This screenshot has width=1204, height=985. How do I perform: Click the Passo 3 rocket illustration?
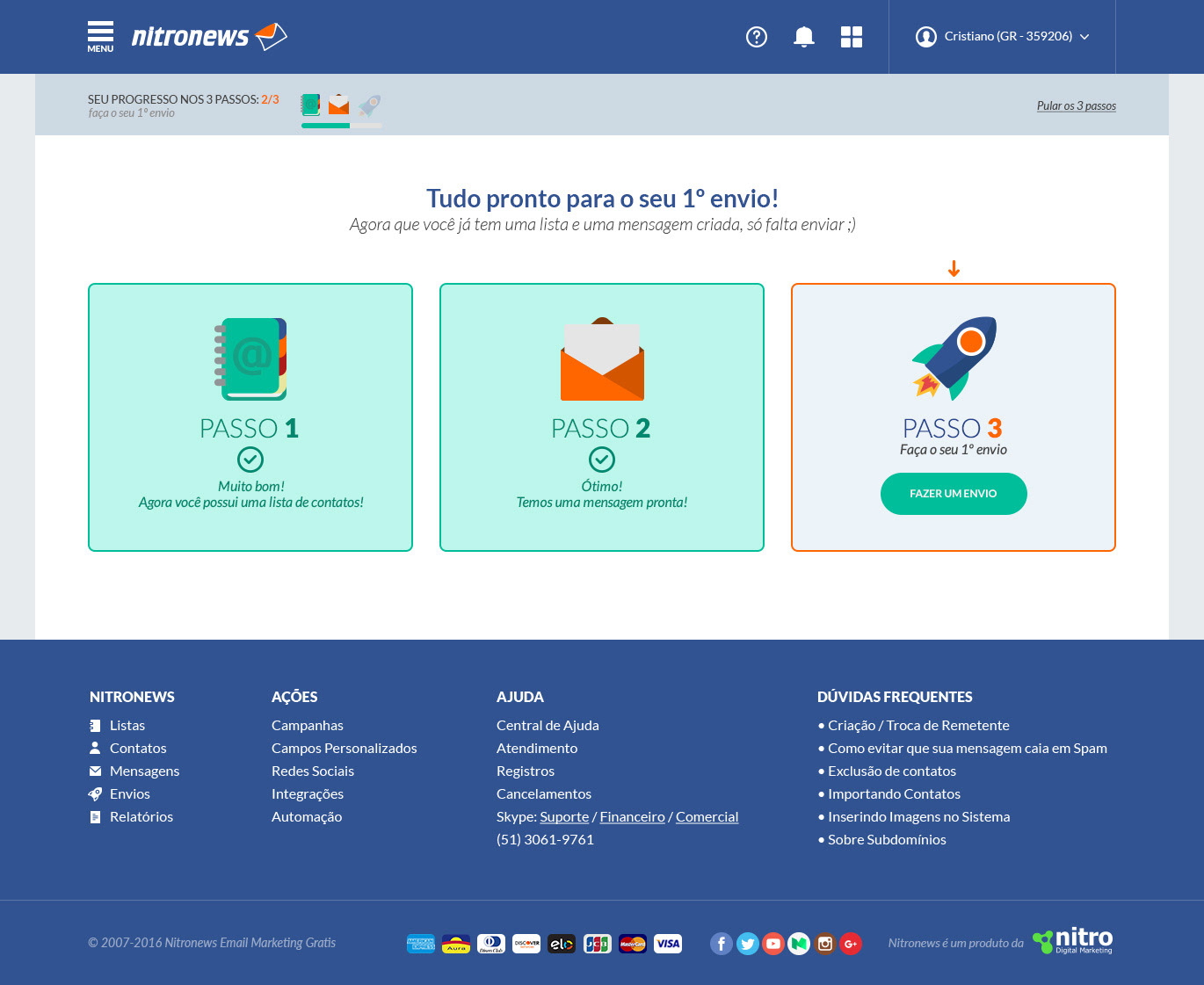click(954, 359)
